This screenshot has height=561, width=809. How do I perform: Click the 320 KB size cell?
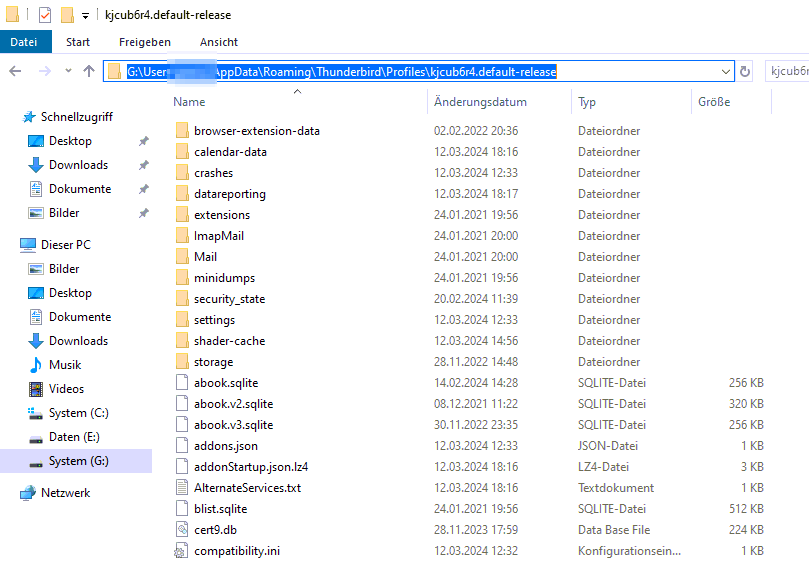[746, 404]
